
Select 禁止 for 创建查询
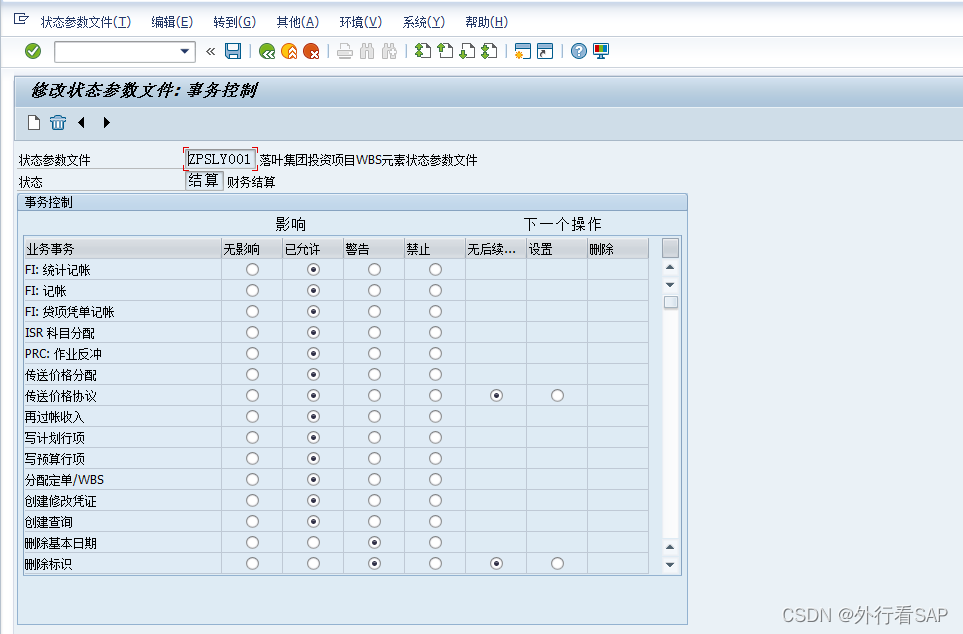click(435, 522)
